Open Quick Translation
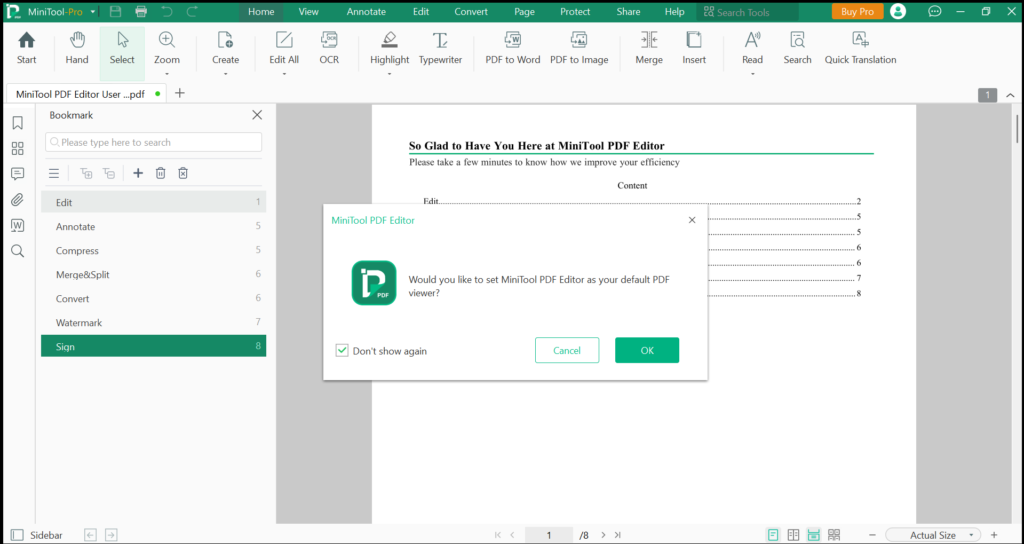The image size is (1024, 544). click(x=860, y=49)
